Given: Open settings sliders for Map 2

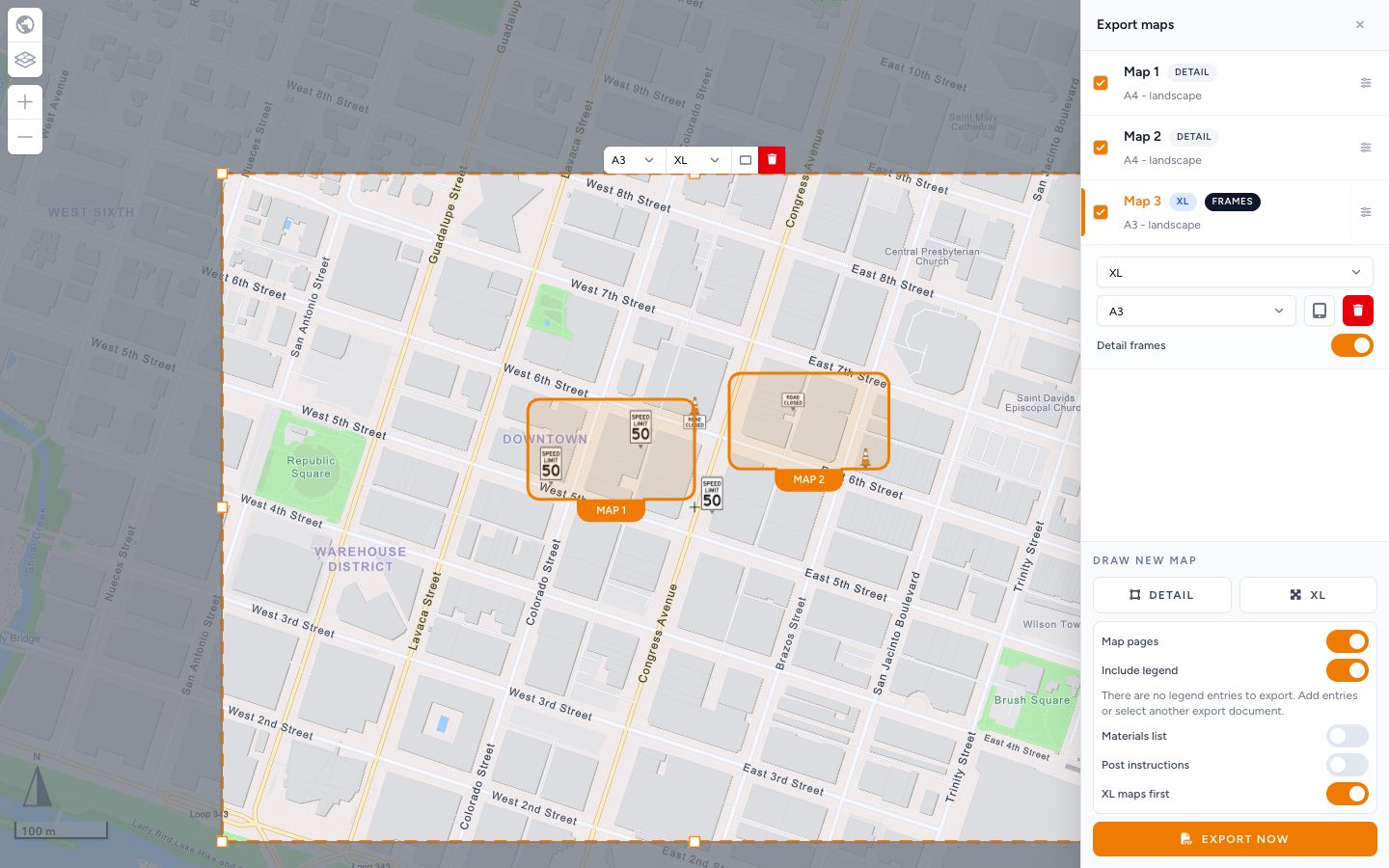Looking at the screenshot, I should pos(1366,148).
